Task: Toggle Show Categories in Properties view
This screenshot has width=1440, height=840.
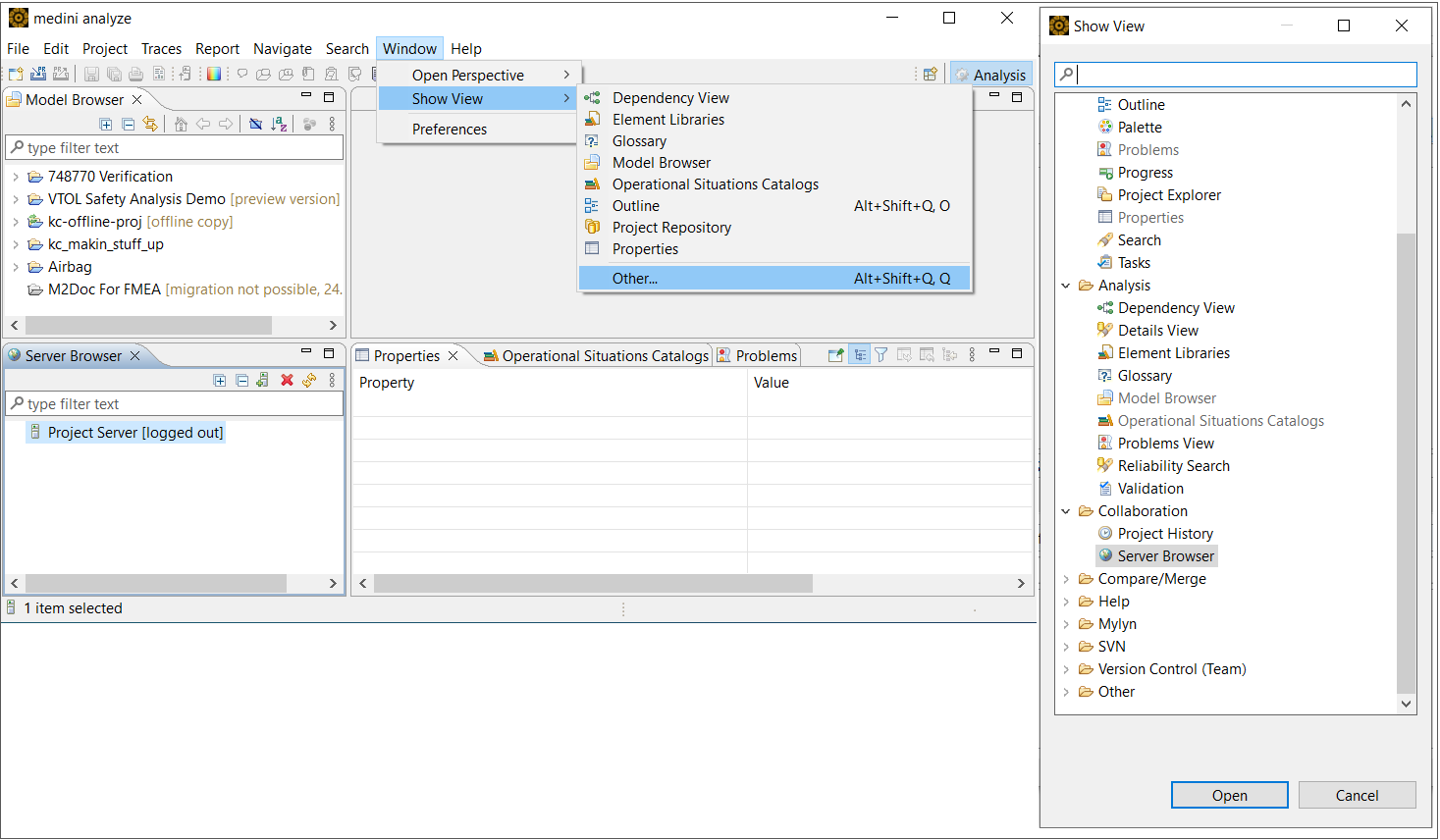Action: (859, 355)
